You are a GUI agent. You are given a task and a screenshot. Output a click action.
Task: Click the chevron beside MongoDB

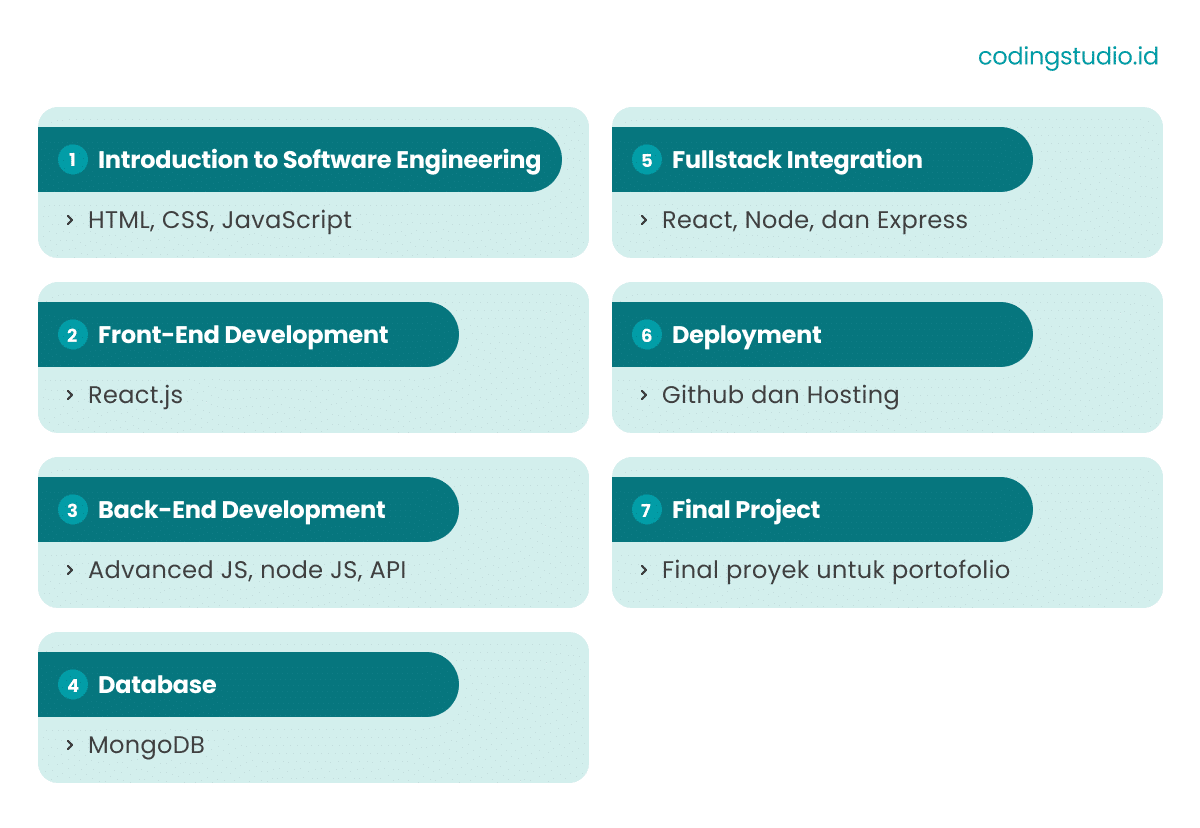[68, 745]
